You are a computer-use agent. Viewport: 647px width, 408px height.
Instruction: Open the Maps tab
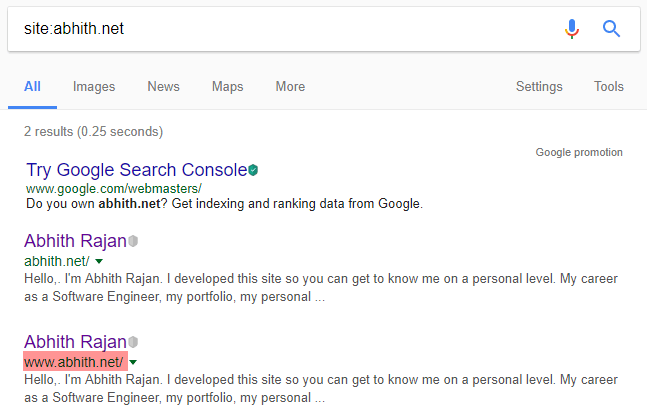click(227, 87)
